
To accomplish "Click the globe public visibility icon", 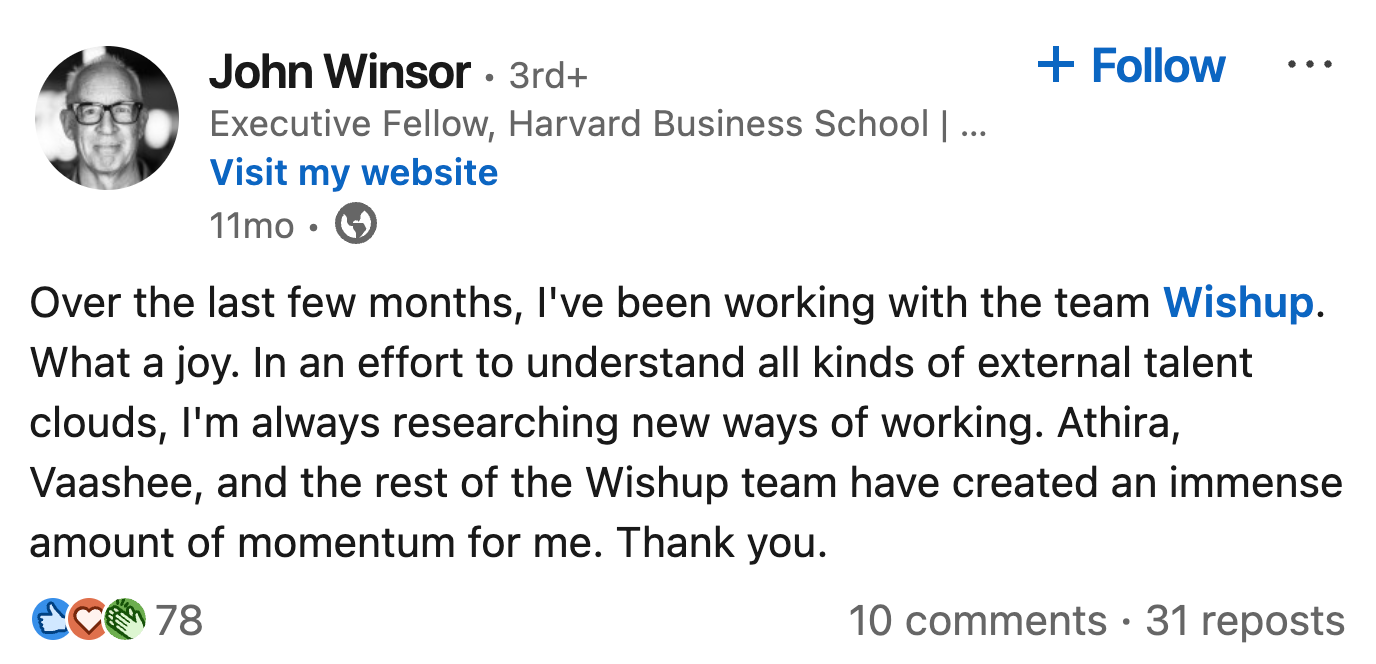I will [x=356, y=224].
